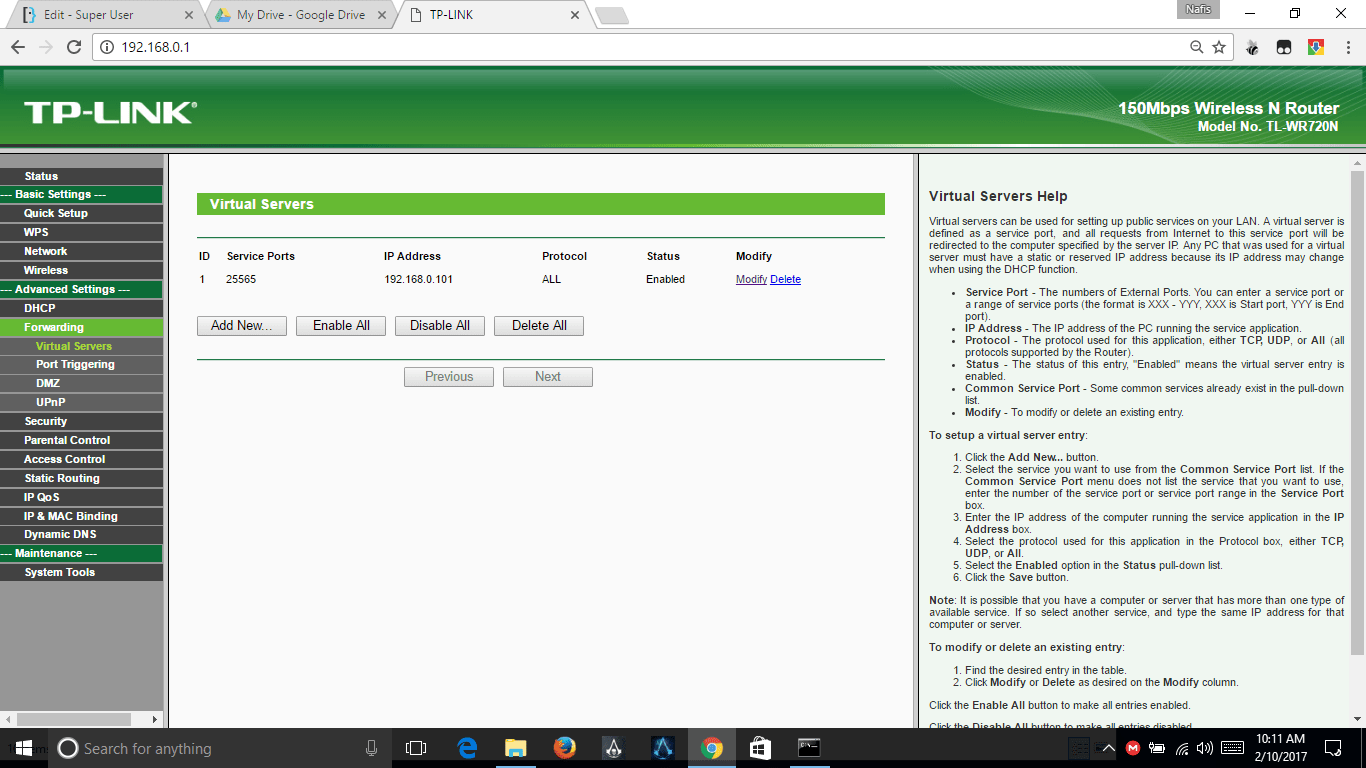This screenshot has height=768, width=1366.
Task: Click the battery tray icon
Action: [x=1158, y=748]
